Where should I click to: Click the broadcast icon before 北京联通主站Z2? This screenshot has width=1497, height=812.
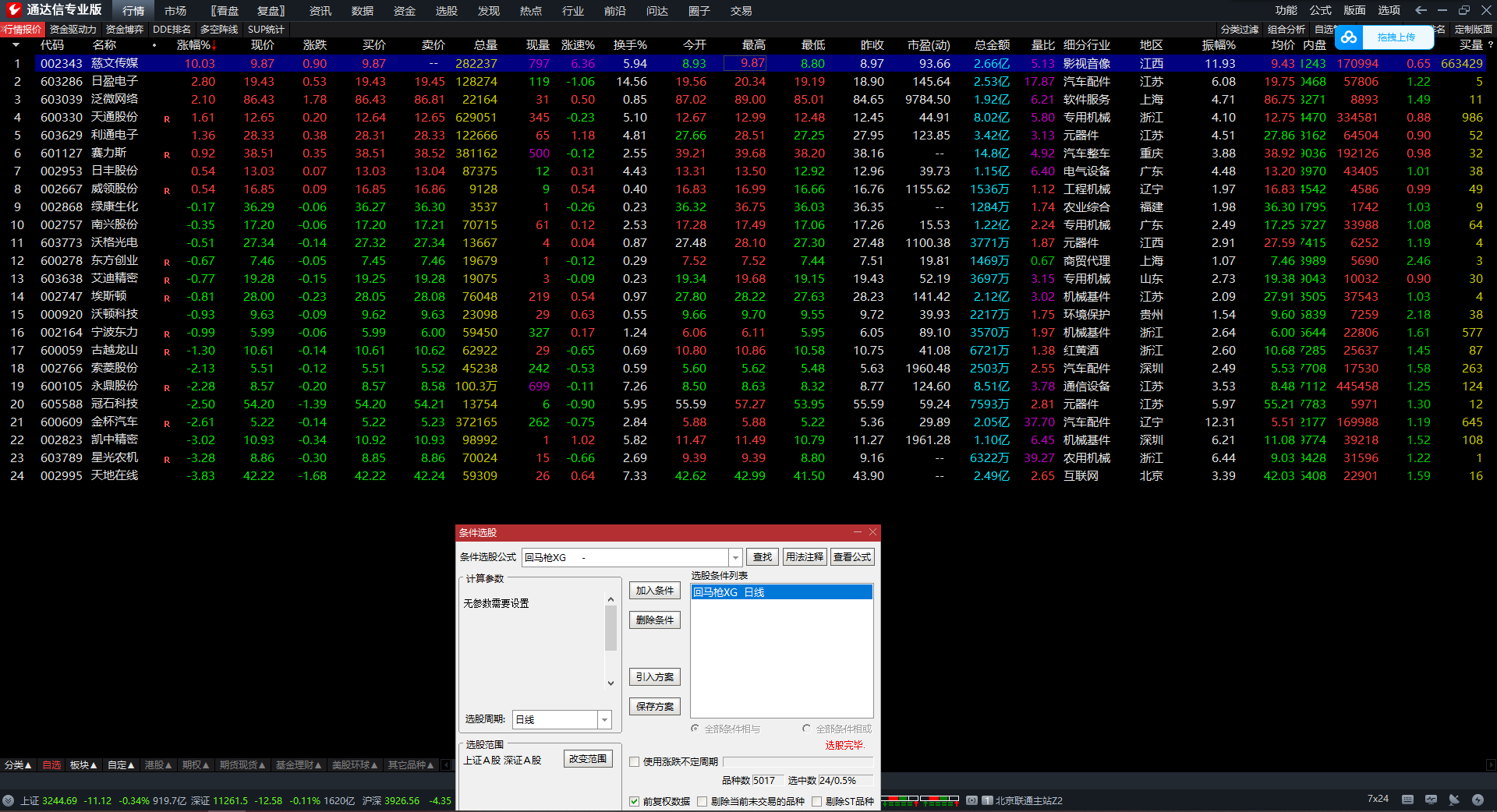tap(971, 800)
